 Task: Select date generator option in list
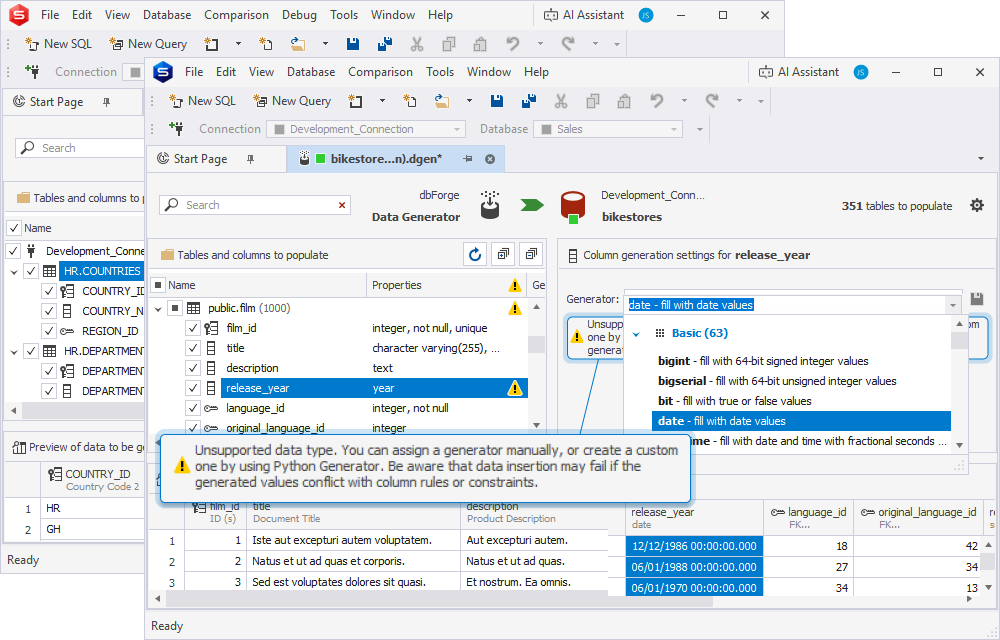pos(801,421)
